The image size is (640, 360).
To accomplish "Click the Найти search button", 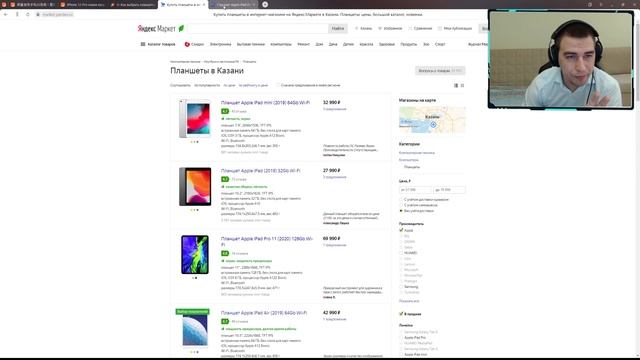I will pyautogui.click(x=338, y=29).
